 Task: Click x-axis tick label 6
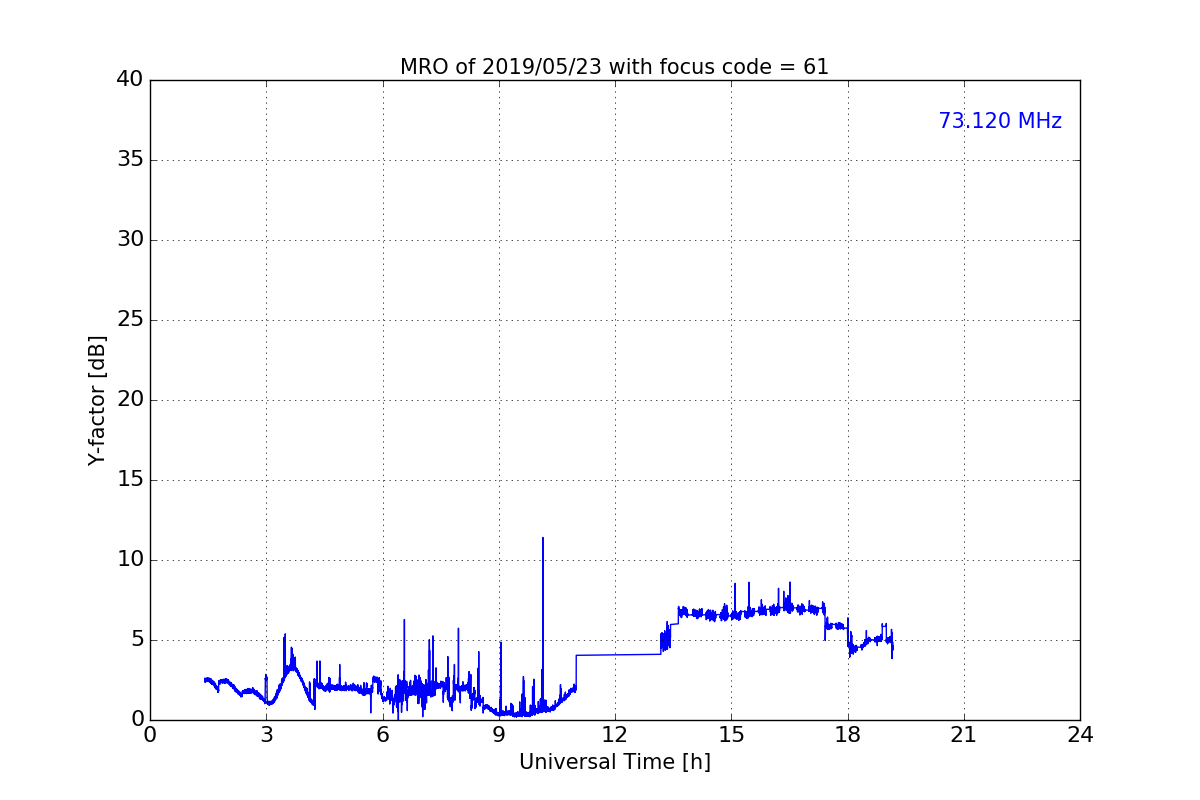click(x=382, y=735)
